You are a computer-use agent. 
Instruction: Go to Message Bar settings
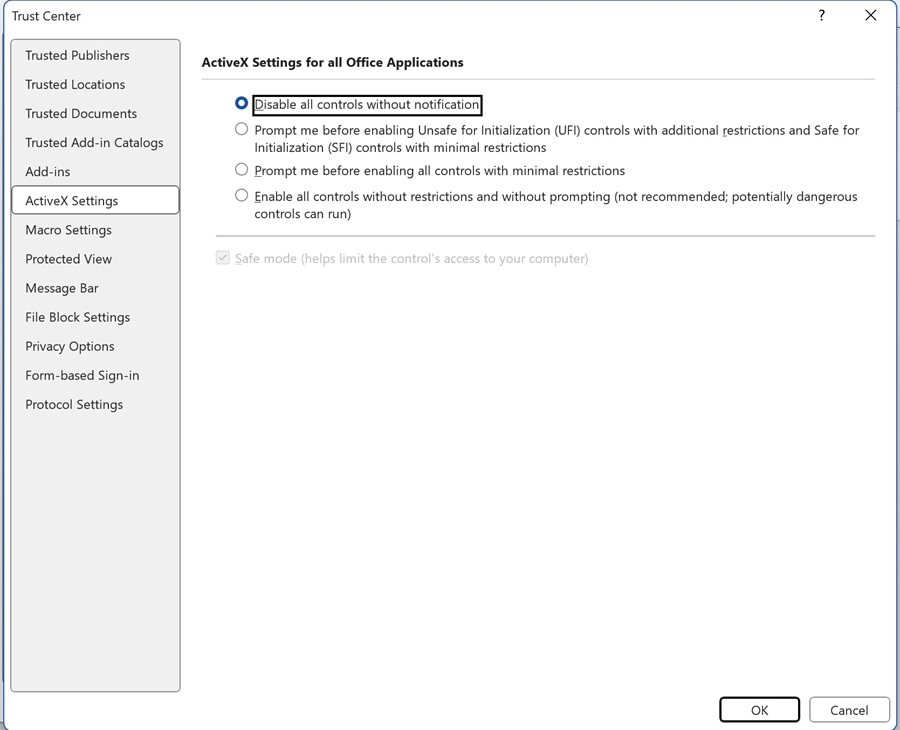point(62,287)
